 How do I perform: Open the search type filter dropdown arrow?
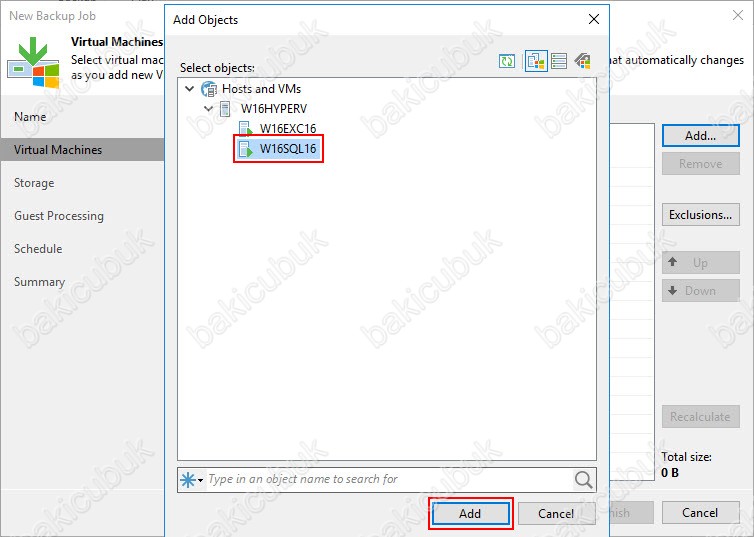[x=201, y=480]
